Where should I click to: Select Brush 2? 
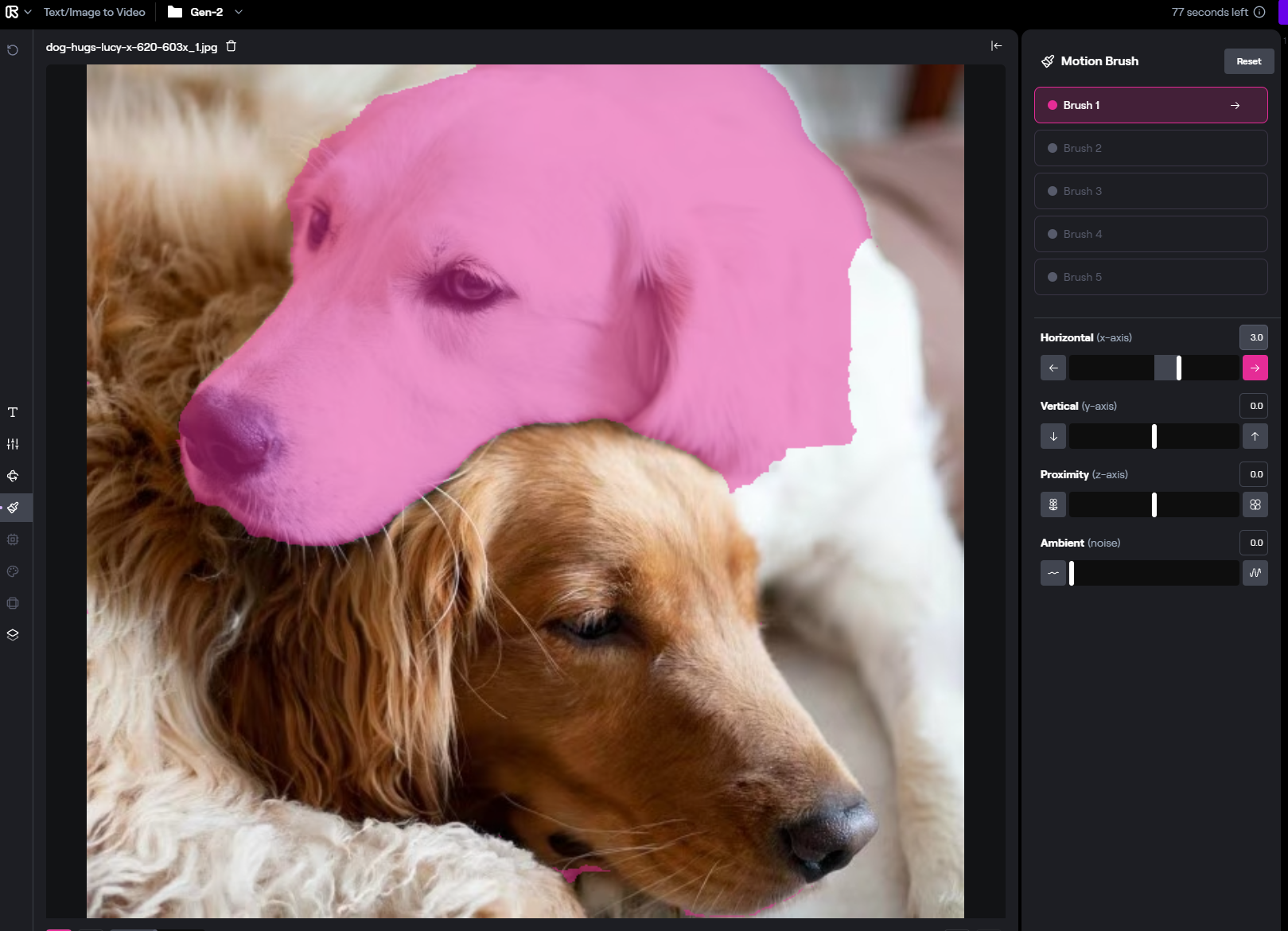[x=1150, y=148]
